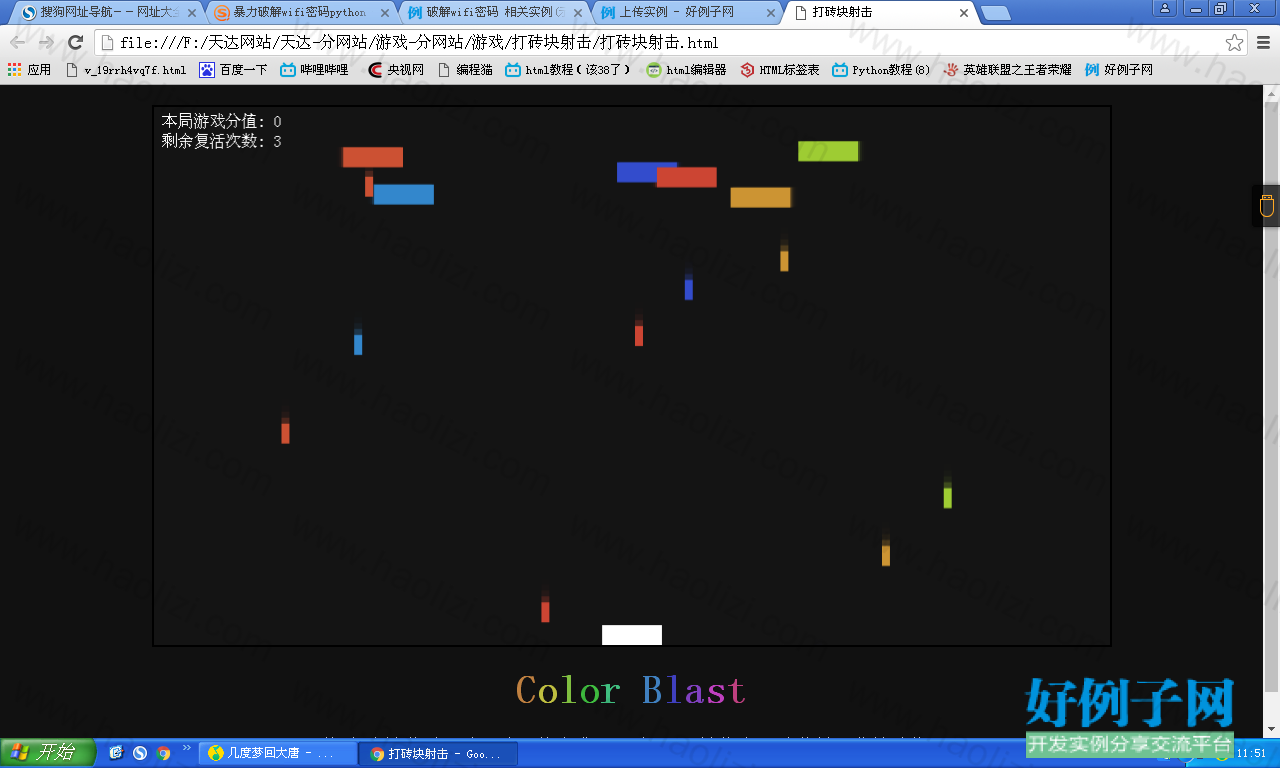Click the 本局游戏分值 score text
Image resolution: width=1280 pixels, height=768 pixels.
[222, 122]
